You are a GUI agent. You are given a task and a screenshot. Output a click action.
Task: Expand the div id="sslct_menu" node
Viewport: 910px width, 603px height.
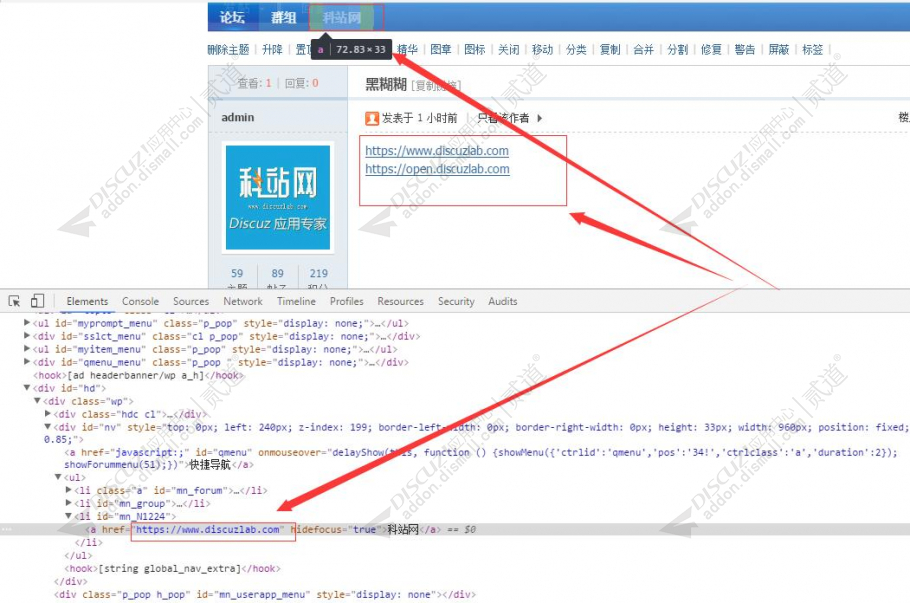pos(27,335)
